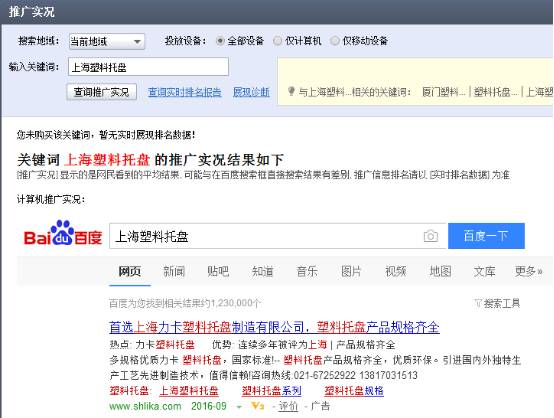
Task: Expand the 更多 tab menu
Action: (x=528, y=271)
